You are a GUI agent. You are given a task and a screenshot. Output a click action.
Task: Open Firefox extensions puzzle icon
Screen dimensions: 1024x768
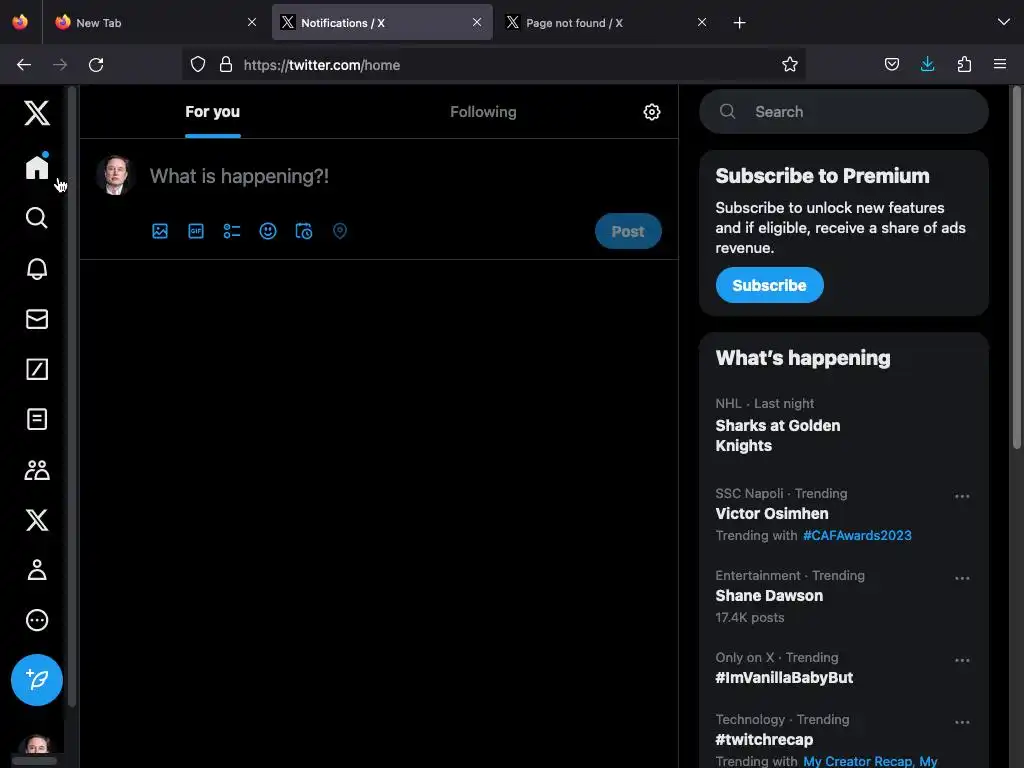(x=964, y=64)
